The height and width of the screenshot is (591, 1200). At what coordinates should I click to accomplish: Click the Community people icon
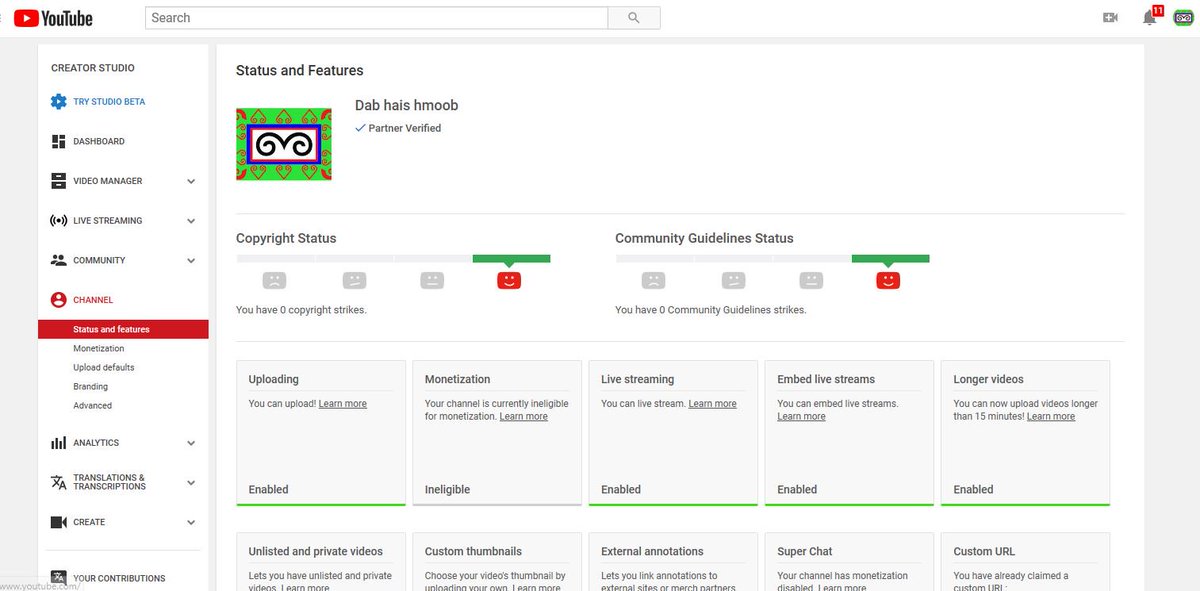pos(58,260)
